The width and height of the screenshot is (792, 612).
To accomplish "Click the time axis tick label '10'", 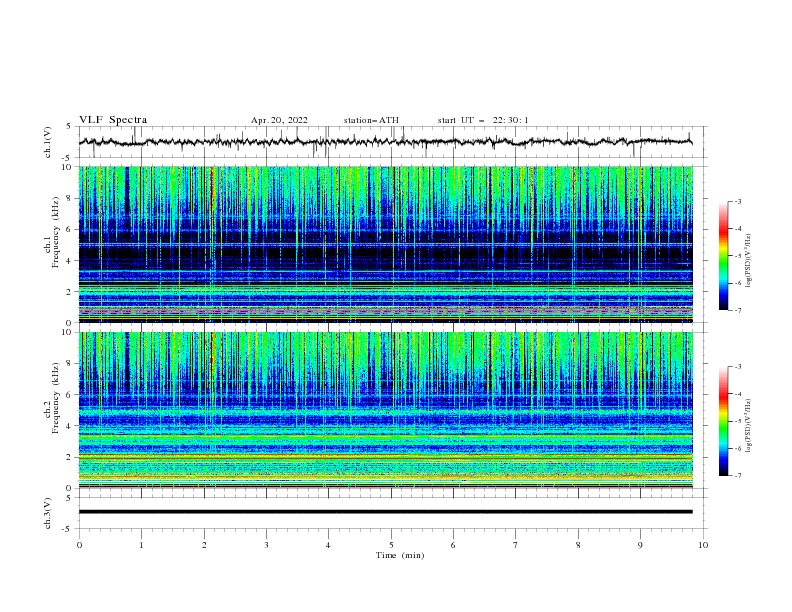I will coord(703,545).
